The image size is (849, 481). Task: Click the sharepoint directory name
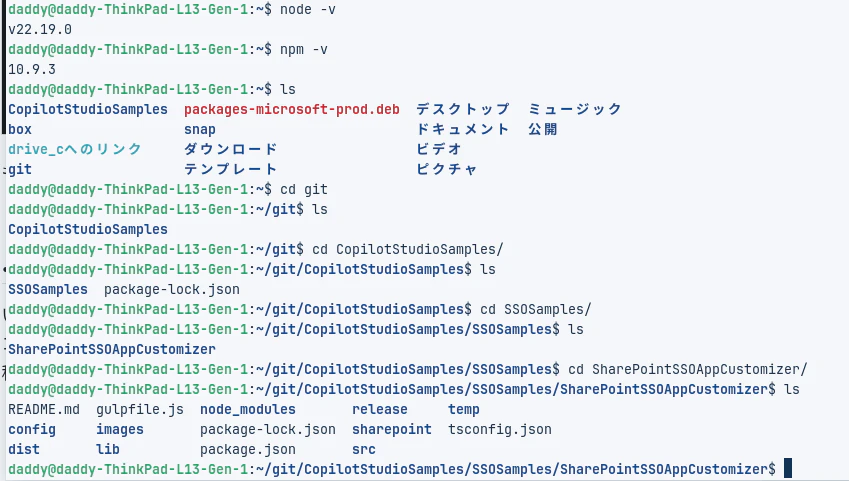(x=392, y=430)
